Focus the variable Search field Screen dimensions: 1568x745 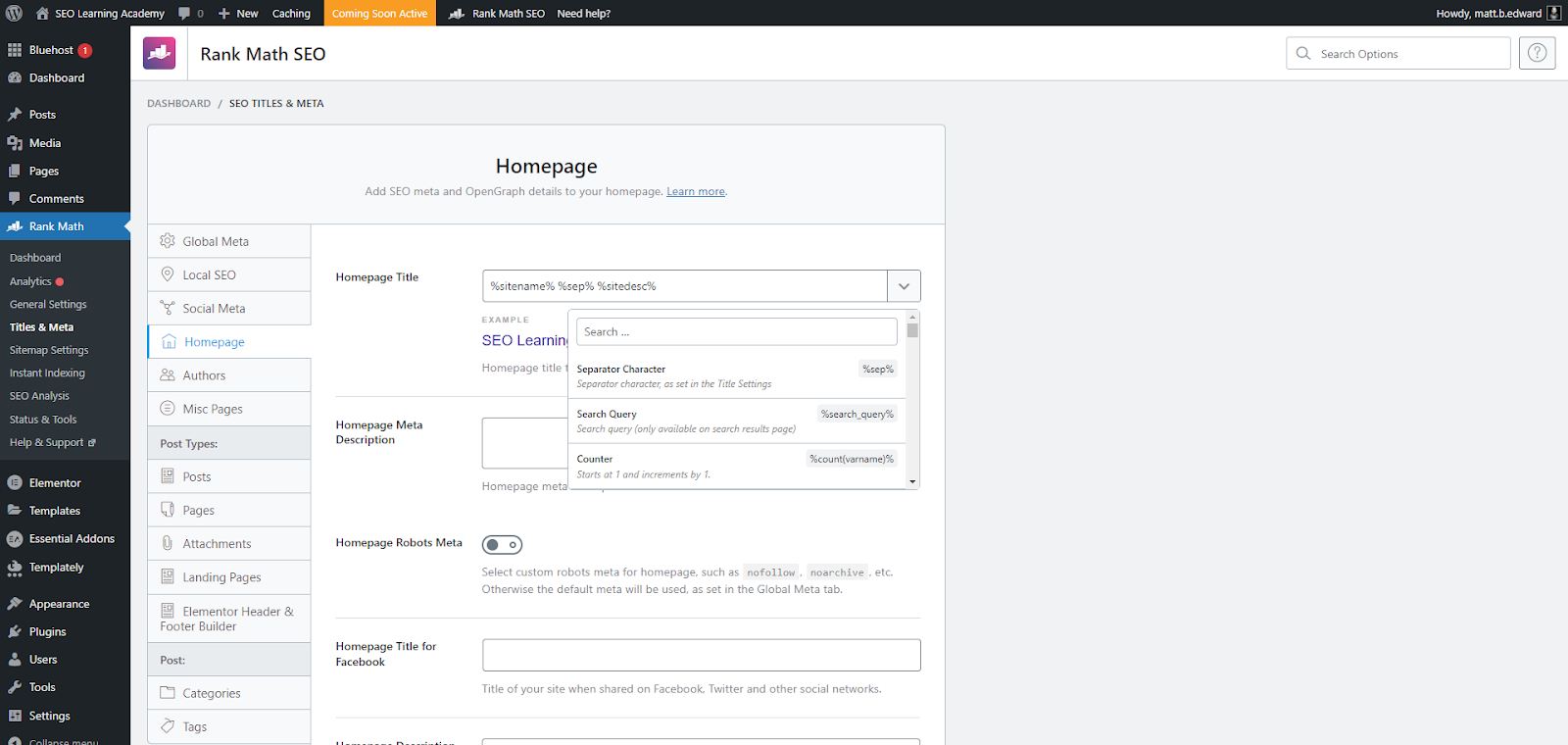click(737, 331)
